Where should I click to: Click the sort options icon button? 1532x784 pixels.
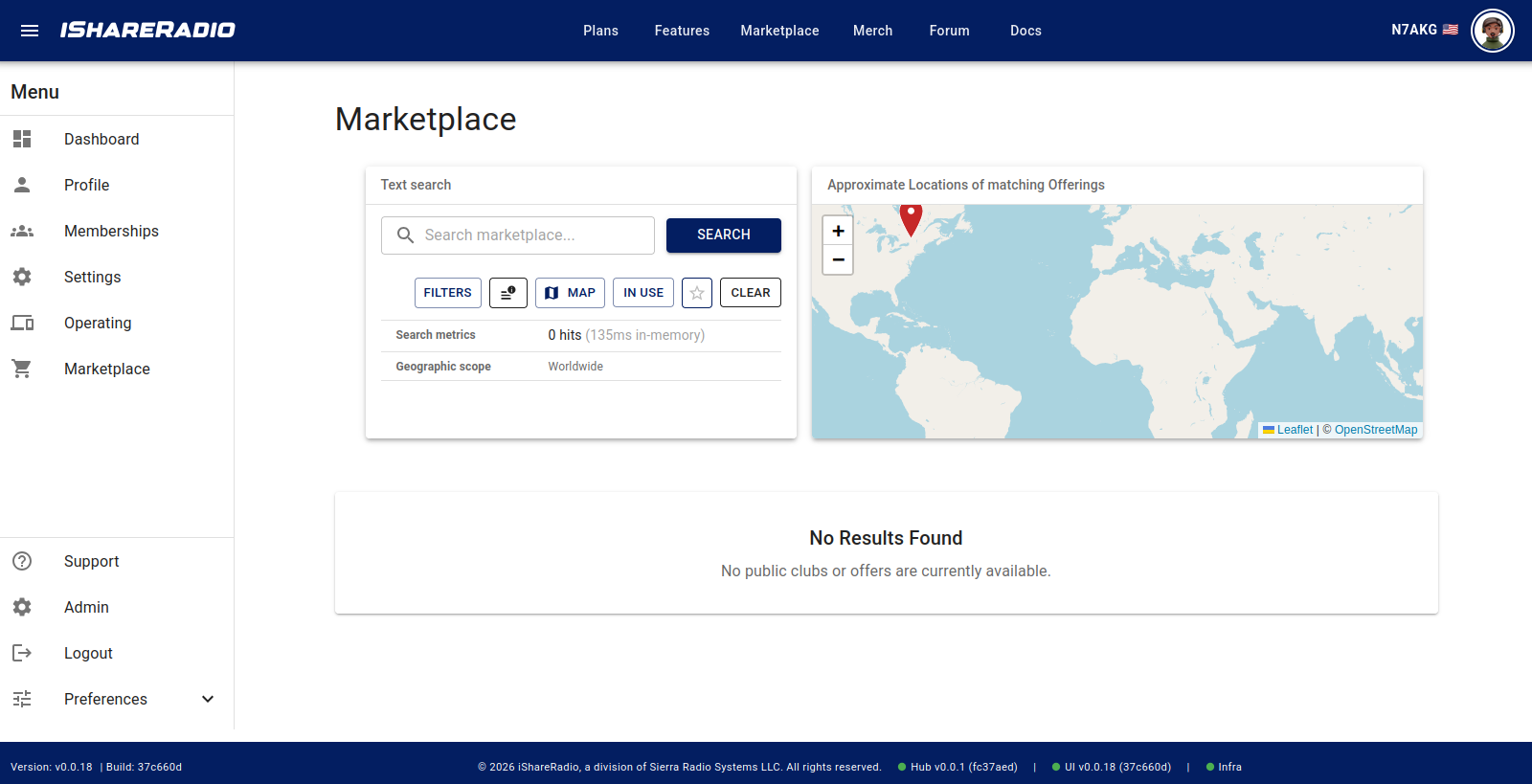(508, 293)
